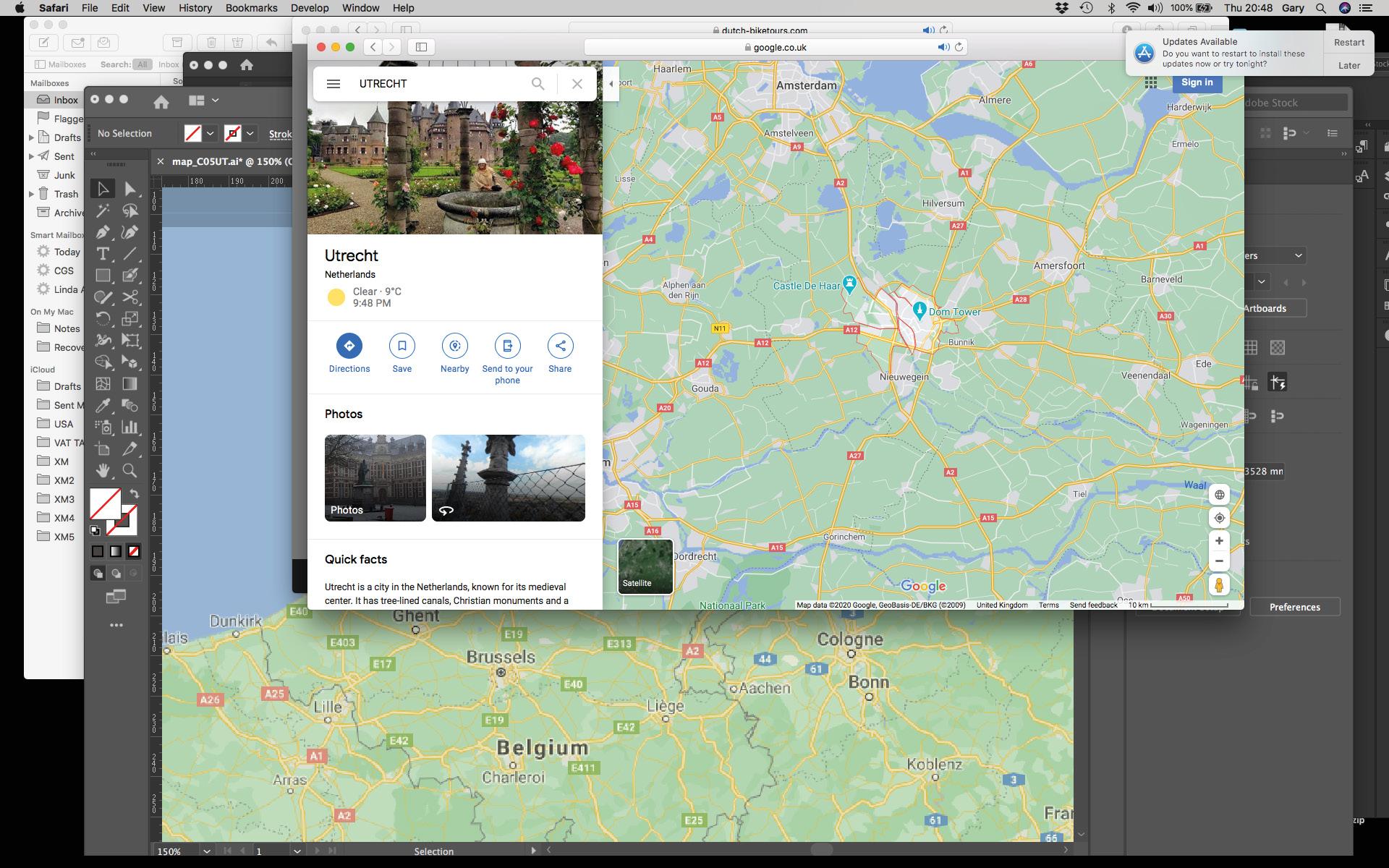Open the History menu

(195, 8)
